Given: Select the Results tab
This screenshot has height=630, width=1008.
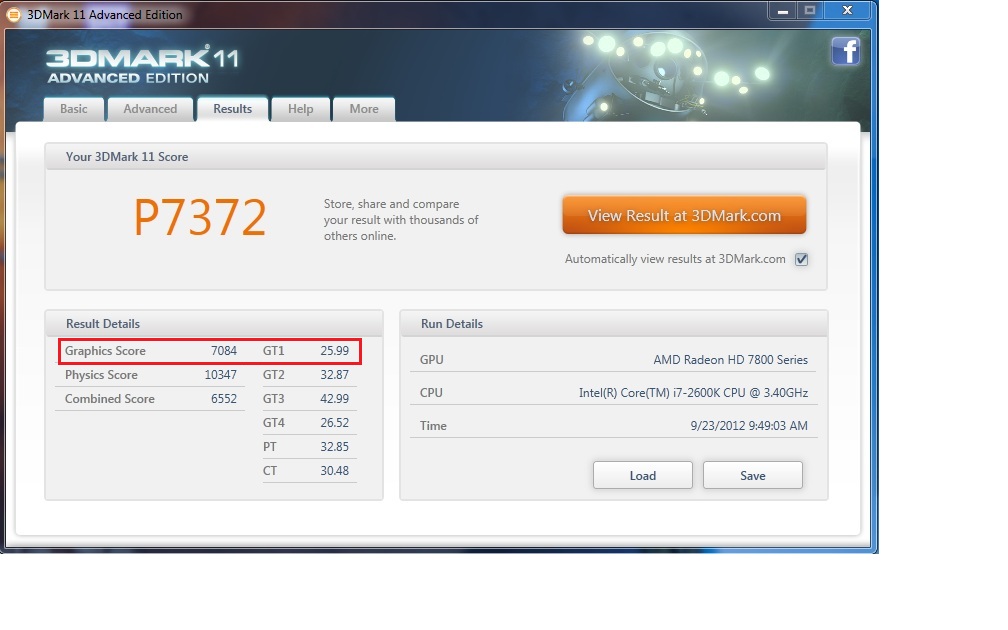Looking at the screenshot, I should 232,109.
